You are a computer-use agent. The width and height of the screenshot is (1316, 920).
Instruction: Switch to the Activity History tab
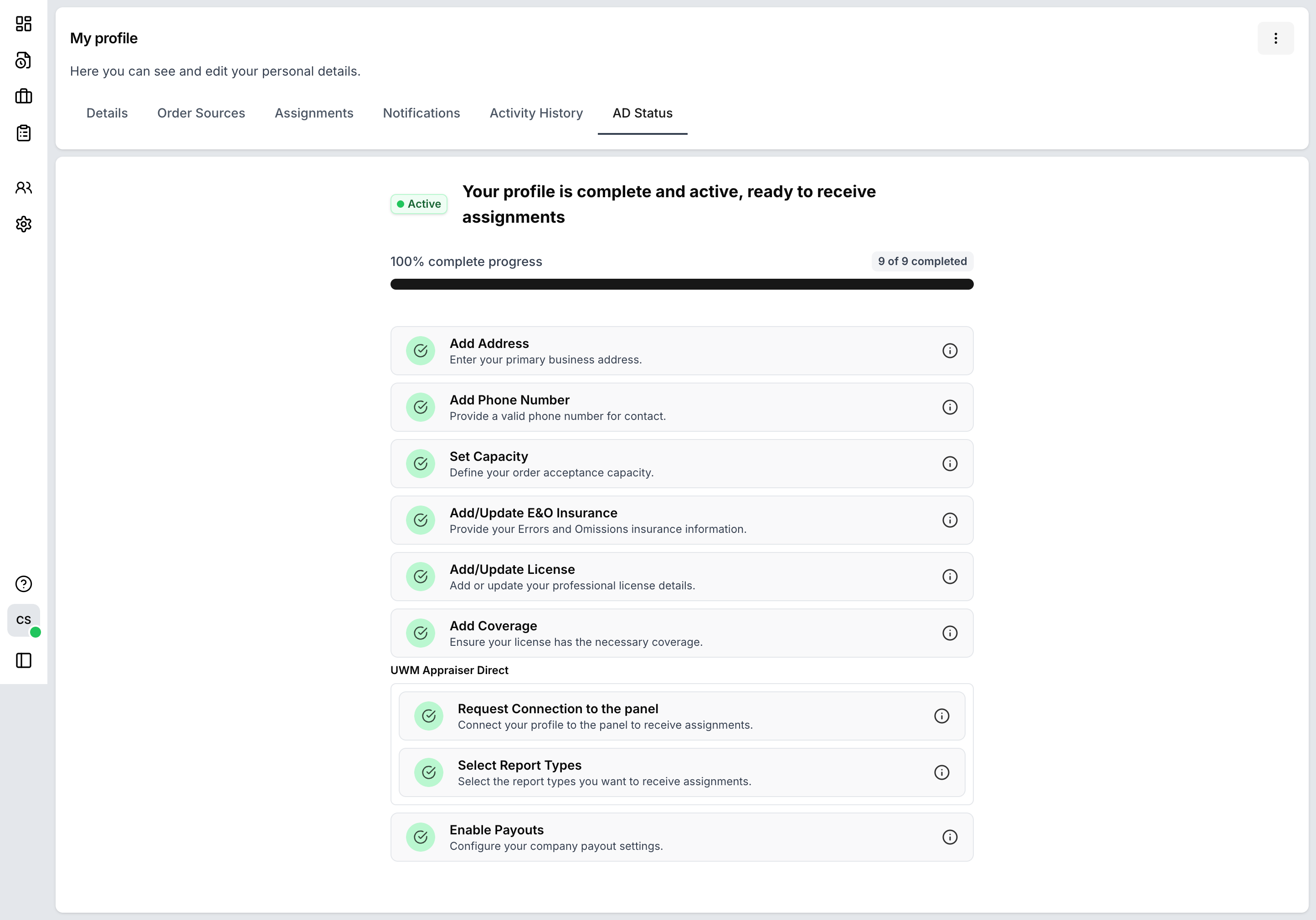pos(536,113)
